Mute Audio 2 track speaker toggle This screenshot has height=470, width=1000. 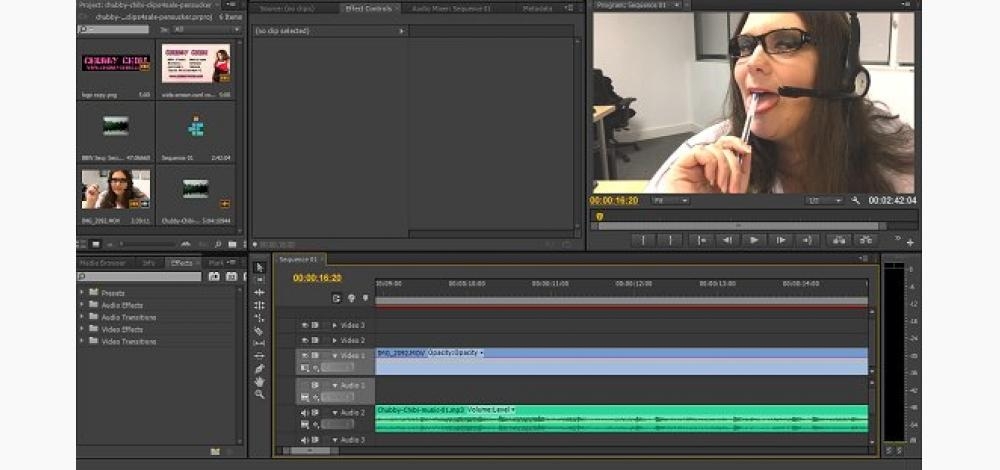(x=305, y=412)
